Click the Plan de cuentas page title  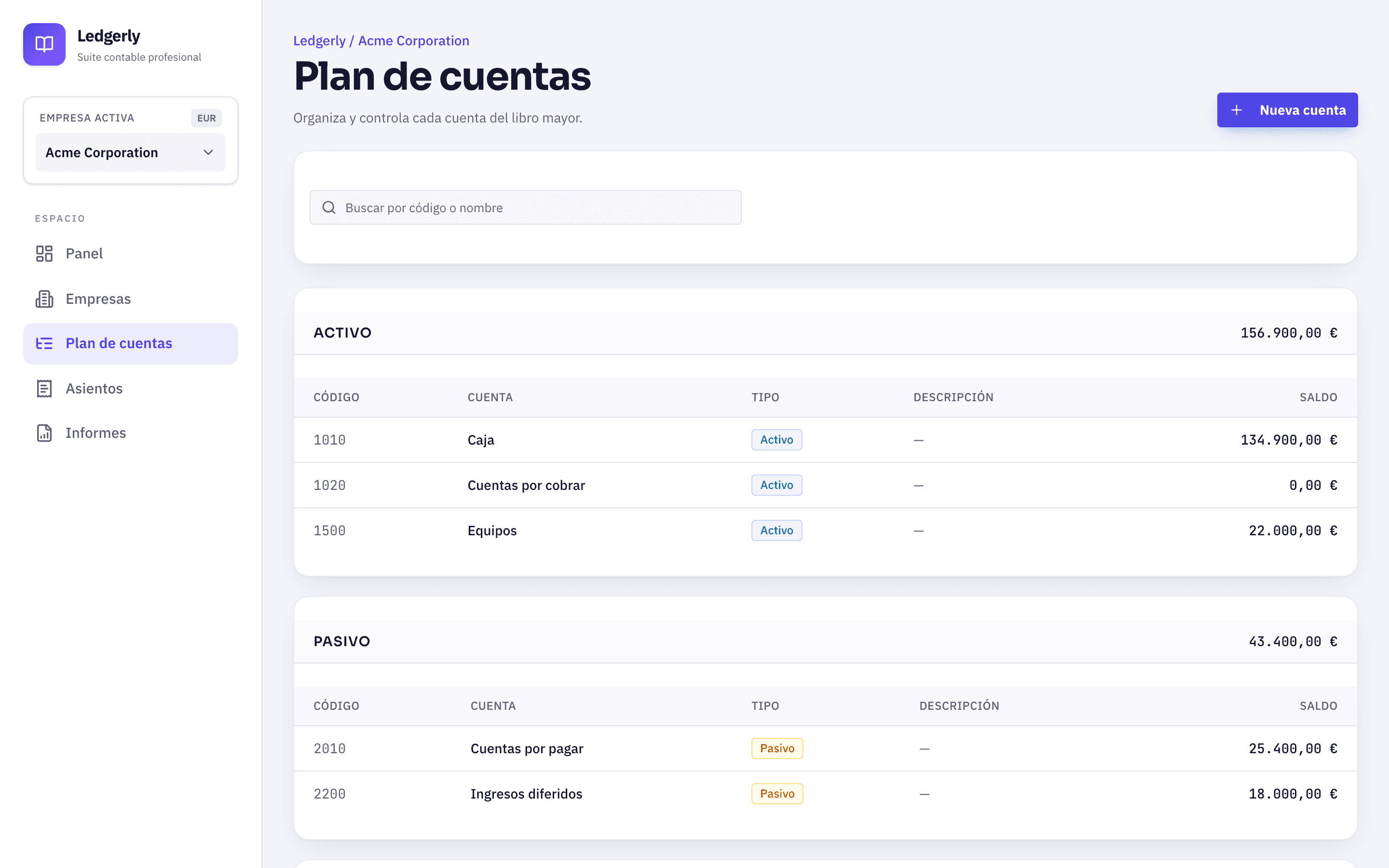click(x=442, y=76)
